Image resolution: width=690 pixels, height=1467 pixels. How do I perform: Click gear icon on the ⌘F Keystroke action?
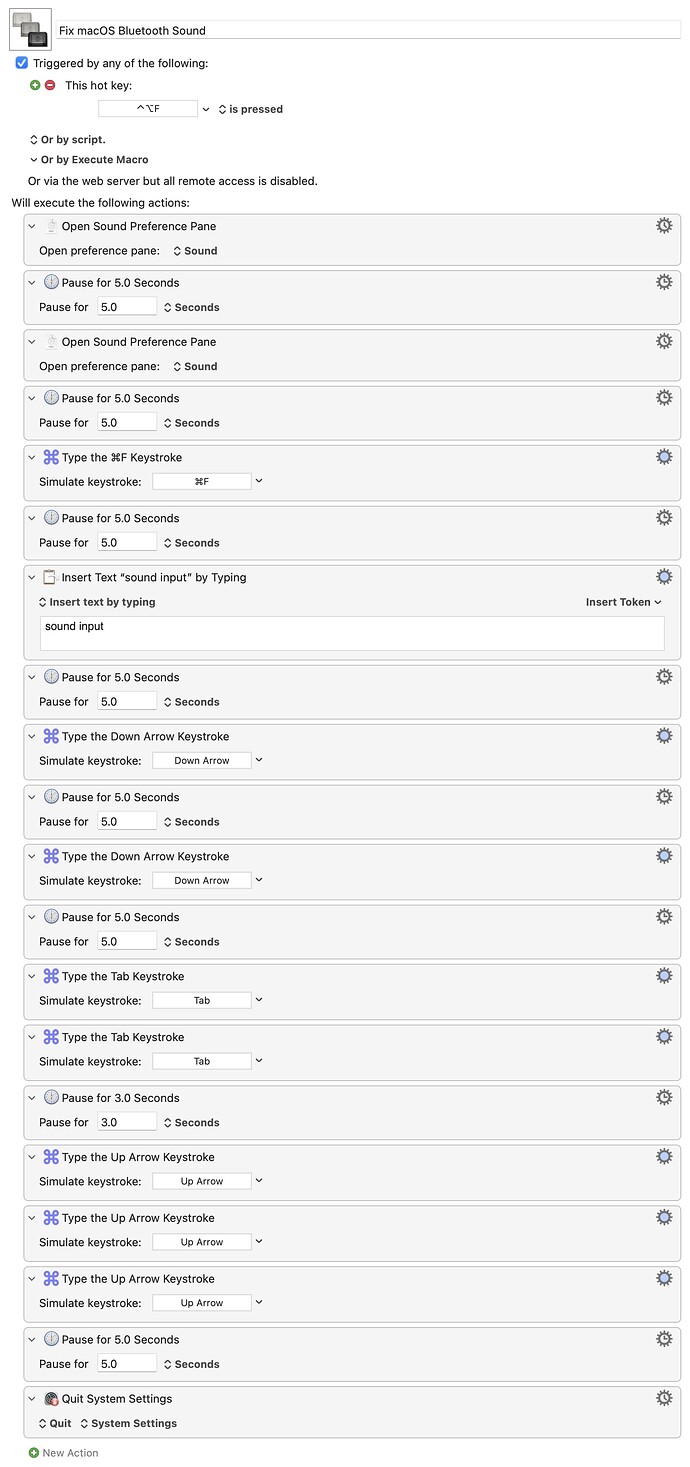coord(664,457)
